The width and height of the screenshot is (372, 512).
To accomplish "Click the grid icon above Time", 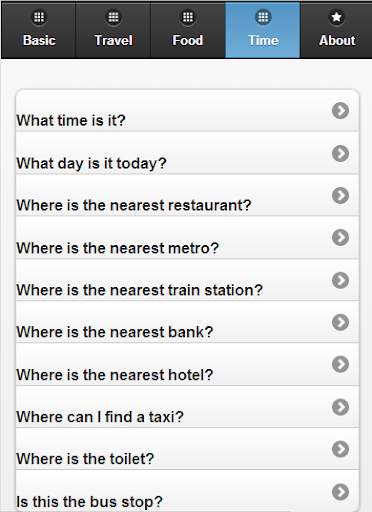I will (x=263, y=17).
